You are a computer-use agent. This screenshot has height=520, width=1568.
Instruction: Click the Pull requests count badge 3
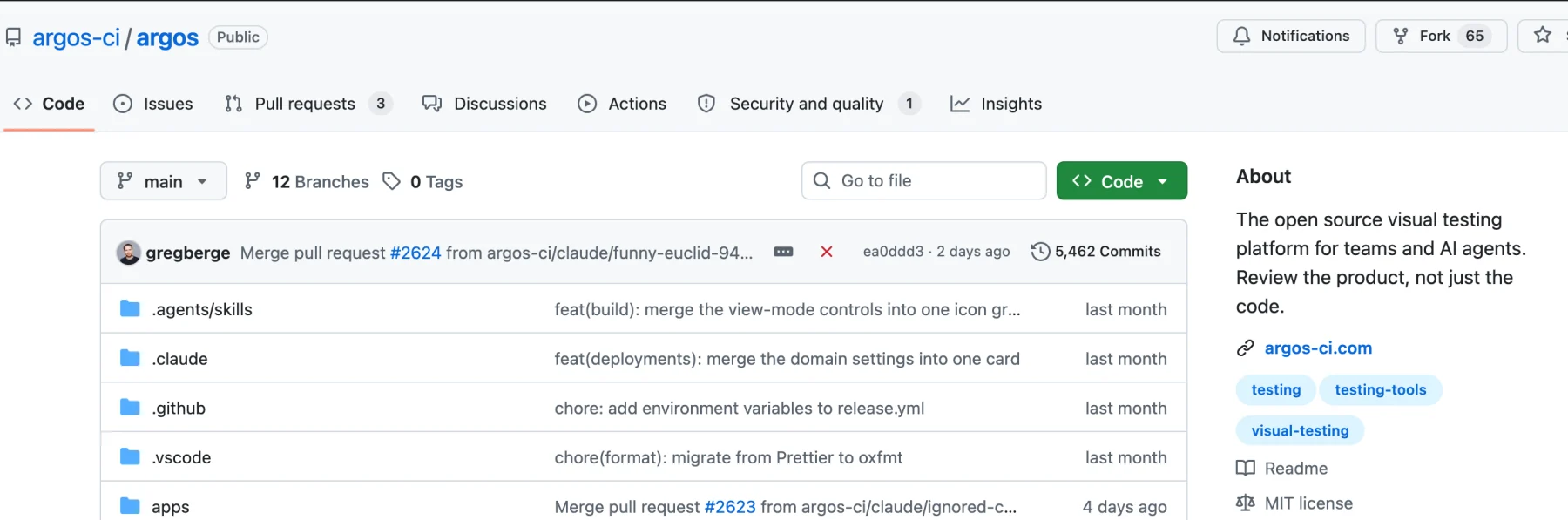381,104
